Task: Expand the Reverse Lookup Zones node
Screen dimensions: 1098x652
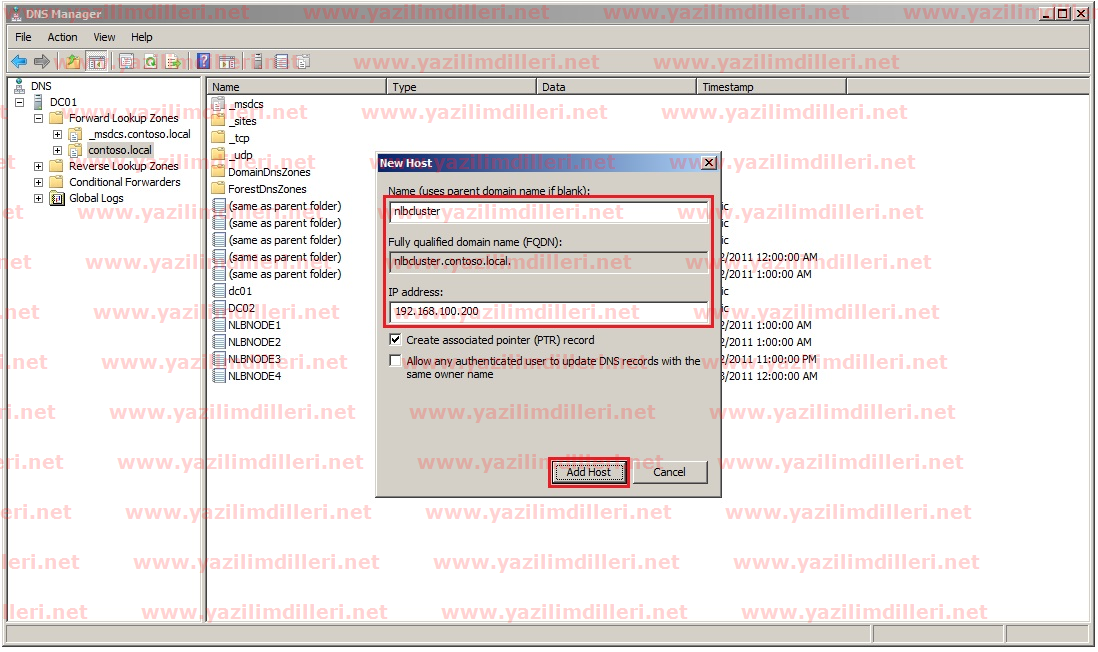Action: pyautogui.click(x=39, y=166)
